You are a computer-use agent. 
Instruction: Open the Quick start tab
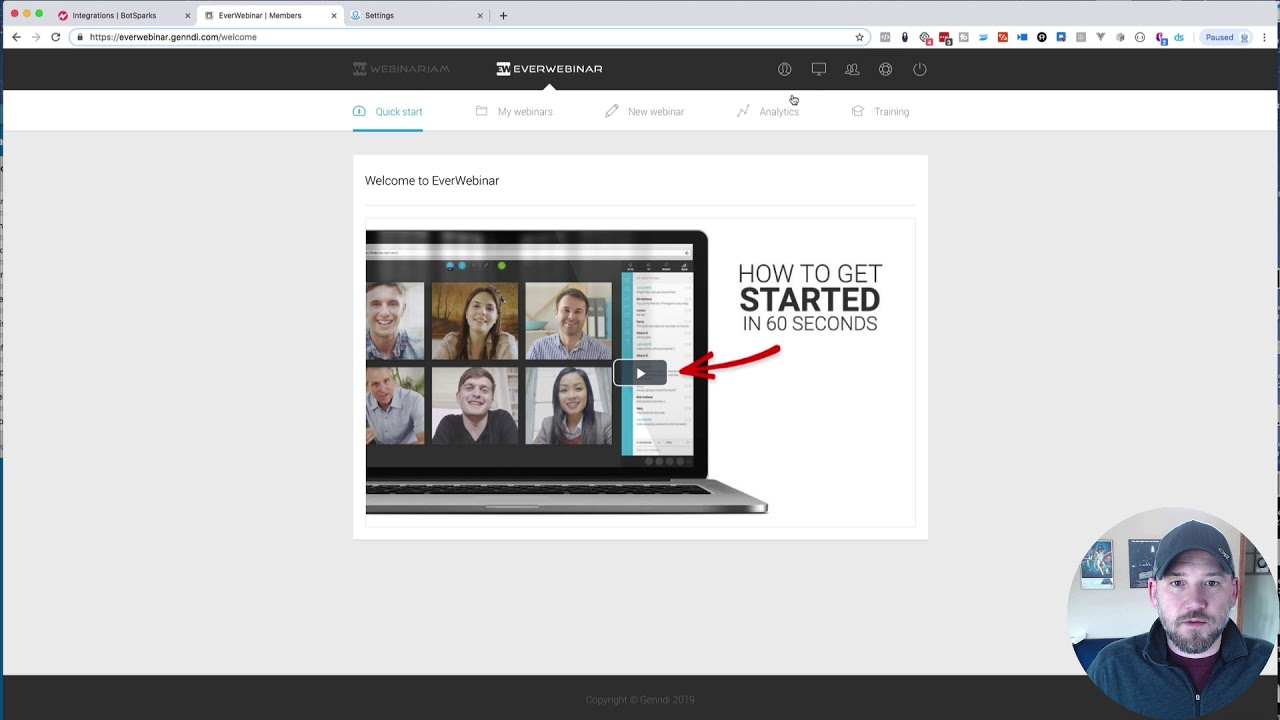click(388, 112)
